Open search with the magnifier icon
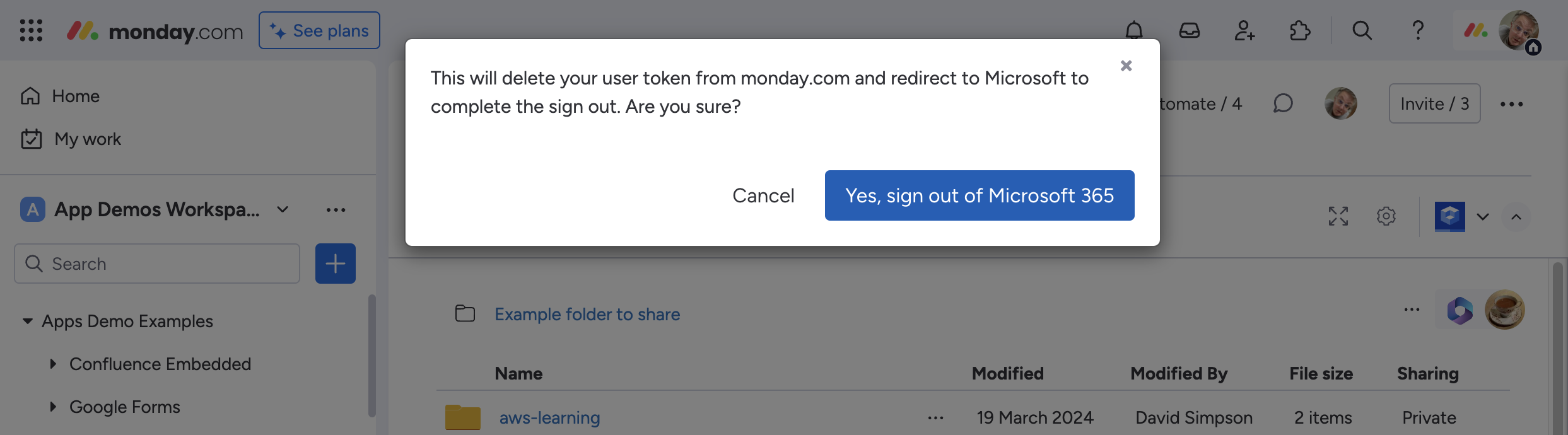1568x435 pixels. click(x=1361, y=30)
